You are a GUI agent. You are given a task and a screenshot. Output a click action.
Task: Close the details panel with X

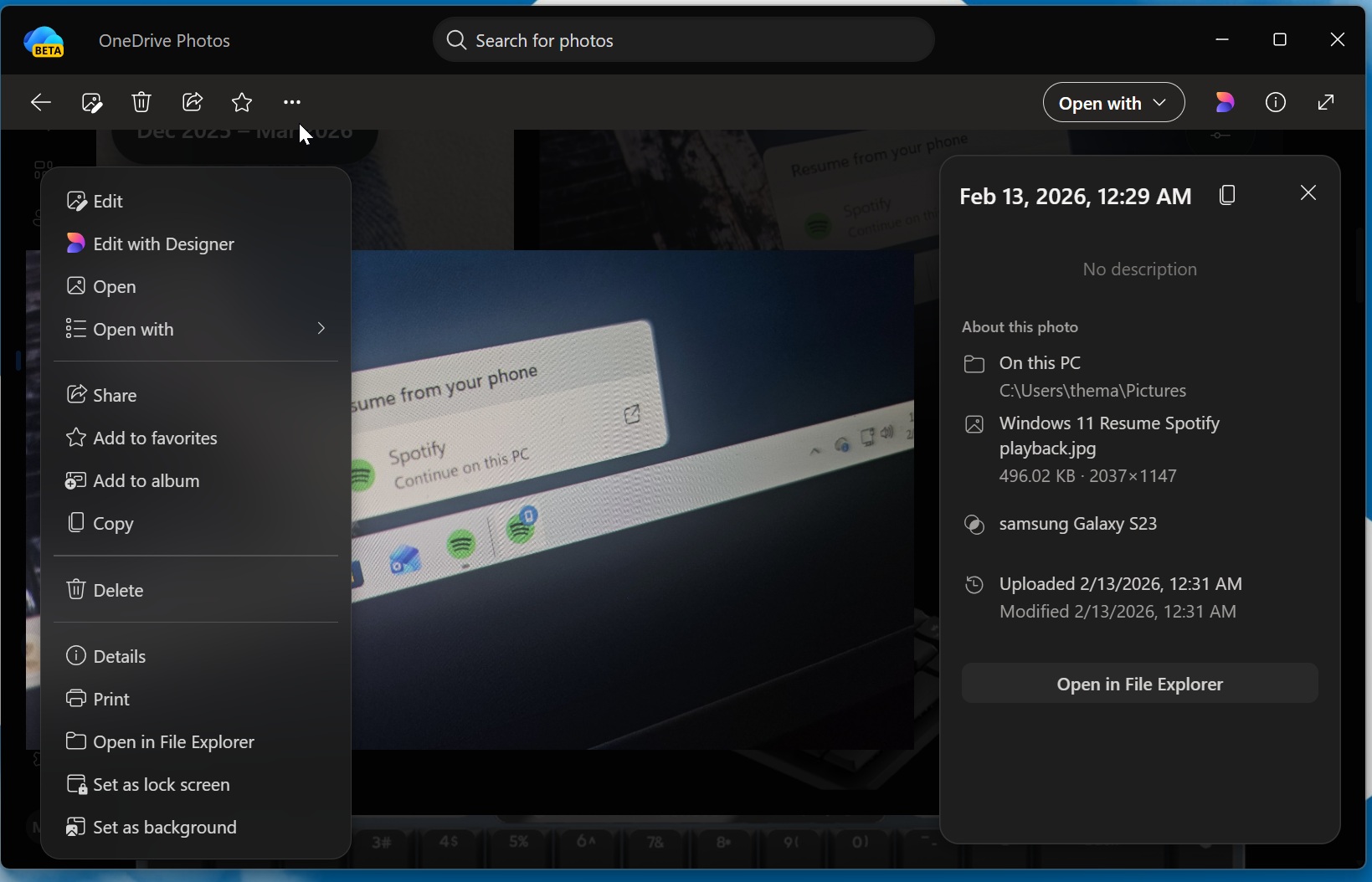coord(1308,193)
